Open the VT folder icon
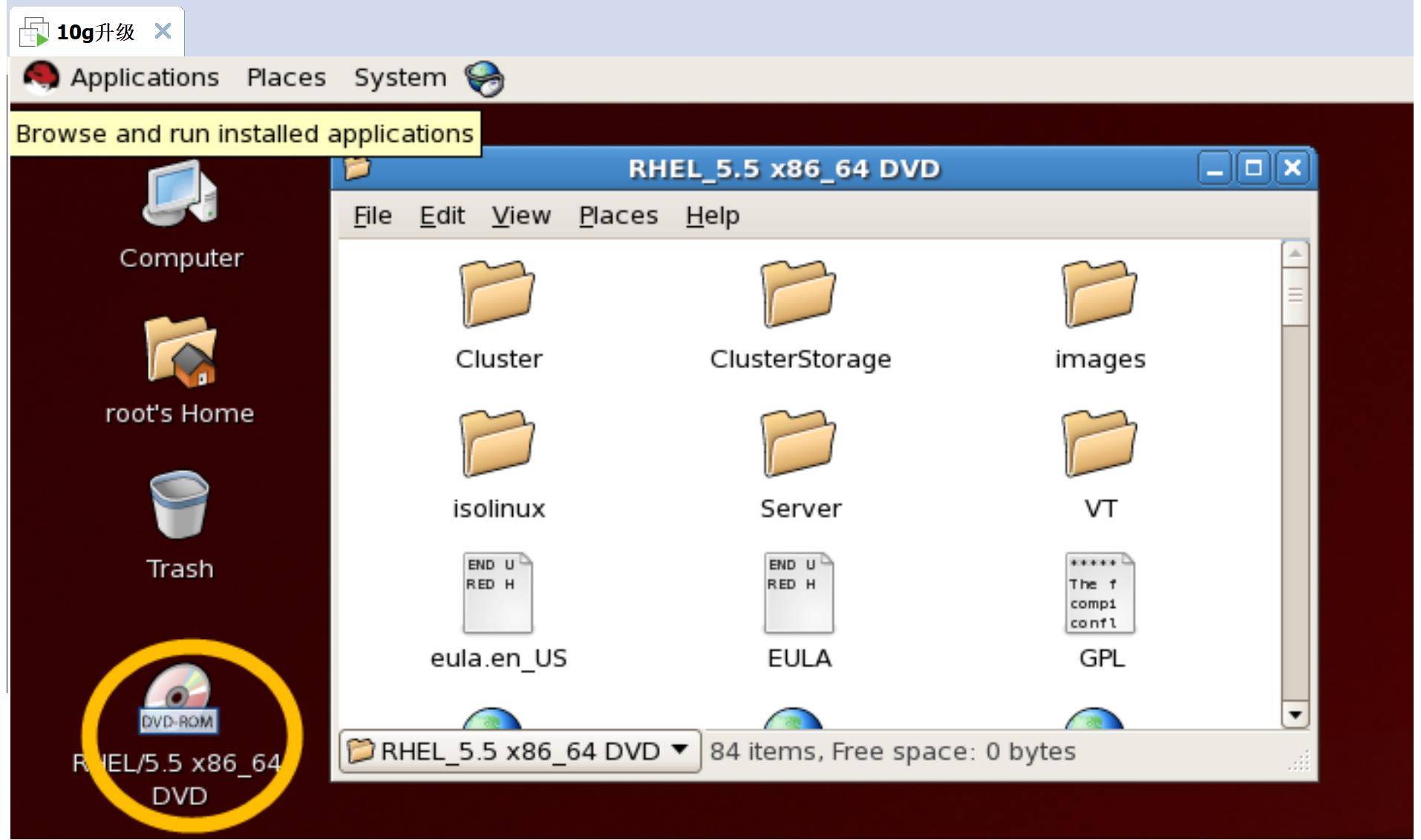Image resolution: width=1421 pixels, height=840 pixels. 1100,443
